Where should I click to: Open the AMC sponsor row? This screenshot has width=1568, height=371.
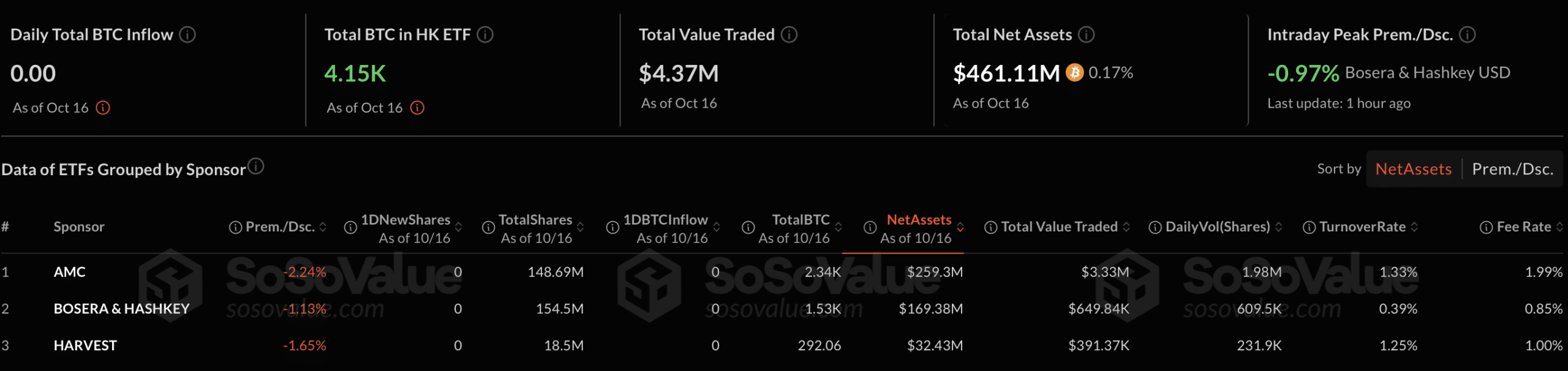pyautogui.click(x=70, y=272)
